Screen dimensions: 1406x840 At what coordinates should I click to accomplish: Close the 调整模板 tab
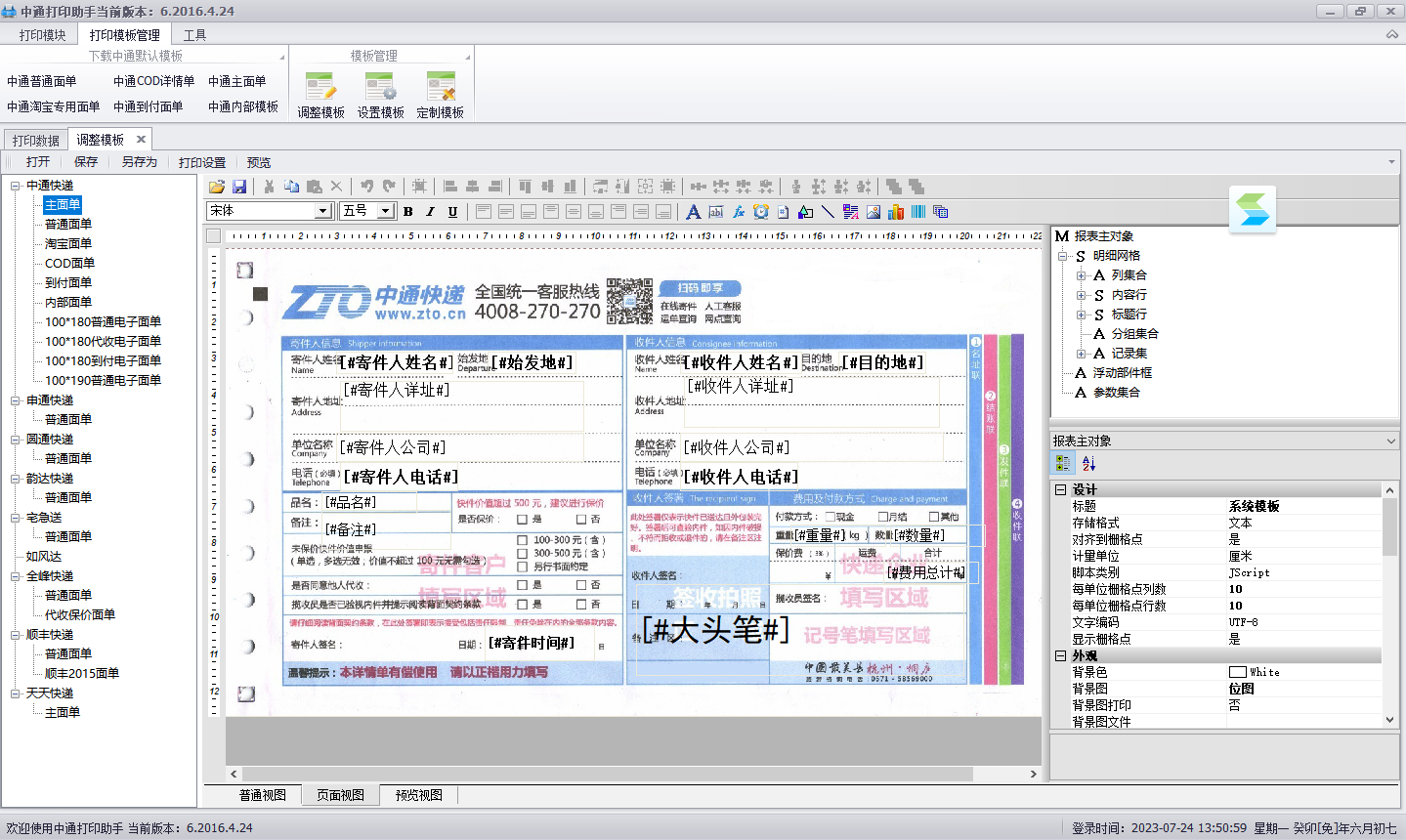(141, 140)
